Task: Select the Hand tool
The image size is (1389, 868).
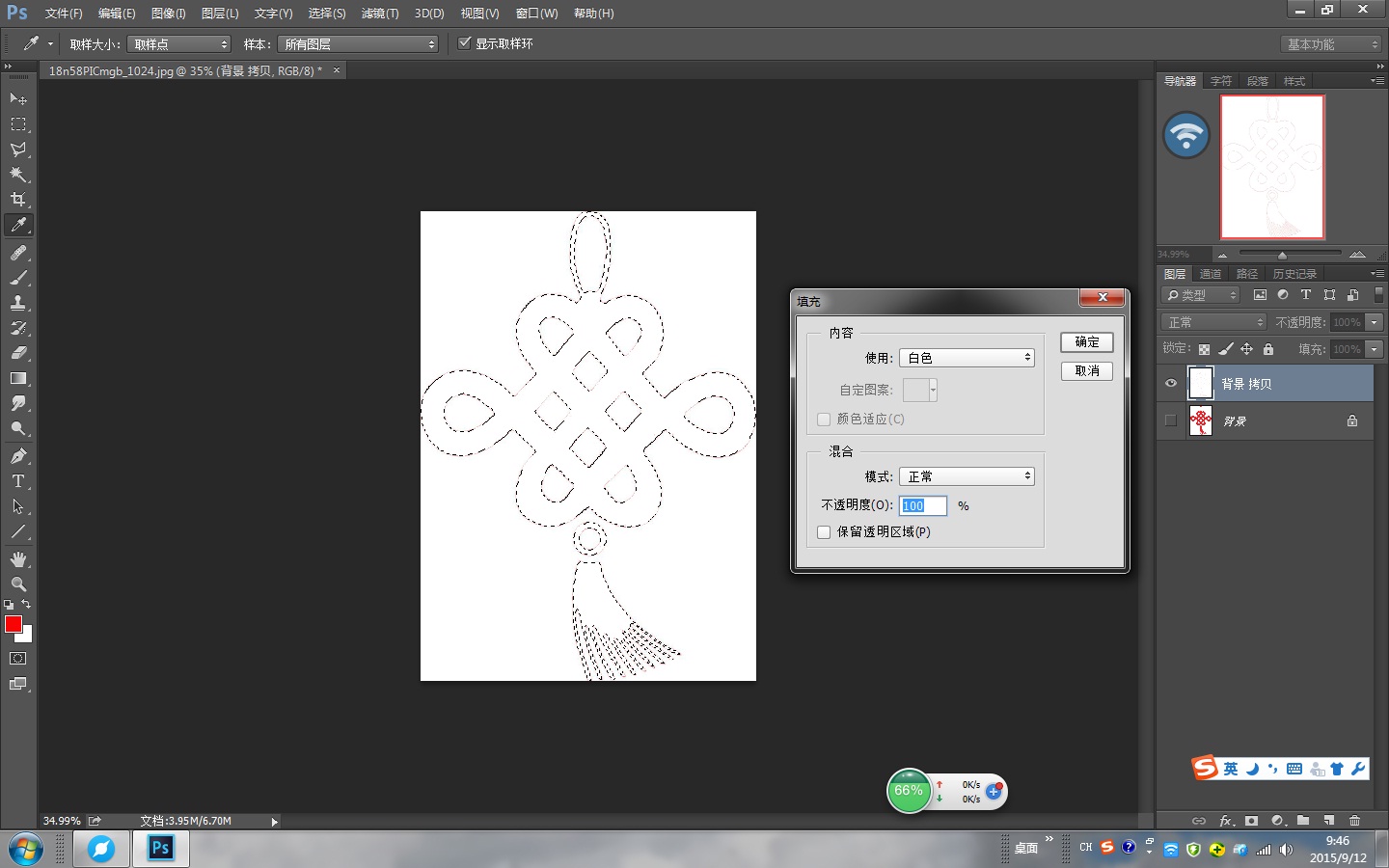Action: point(18,559)
